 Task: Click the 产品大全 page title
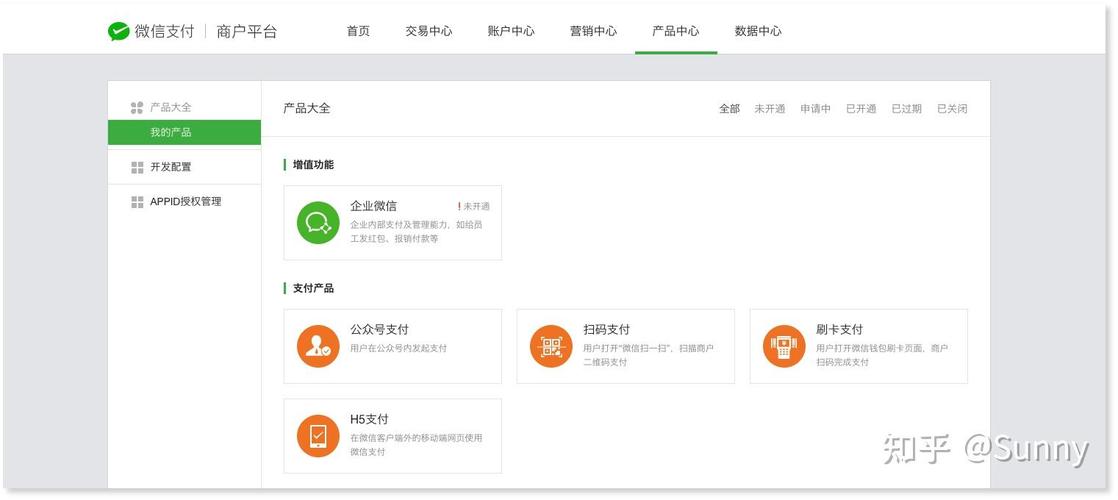[307, 108]
